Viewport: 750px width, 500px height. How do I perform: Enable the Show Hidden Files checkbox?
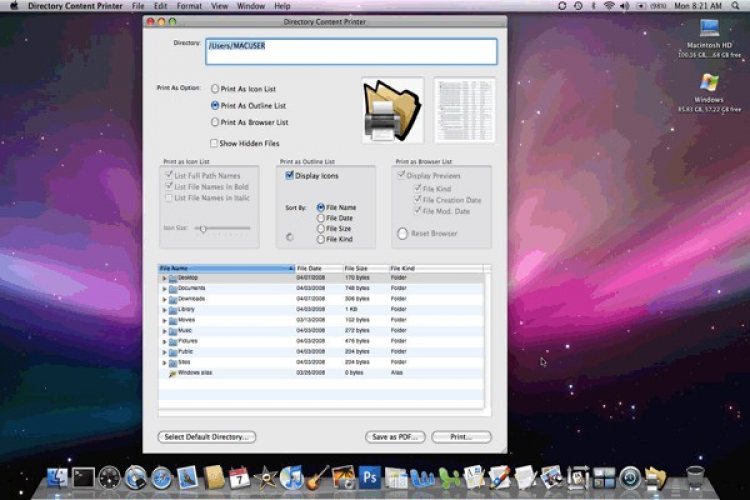[x=214, y=143]
